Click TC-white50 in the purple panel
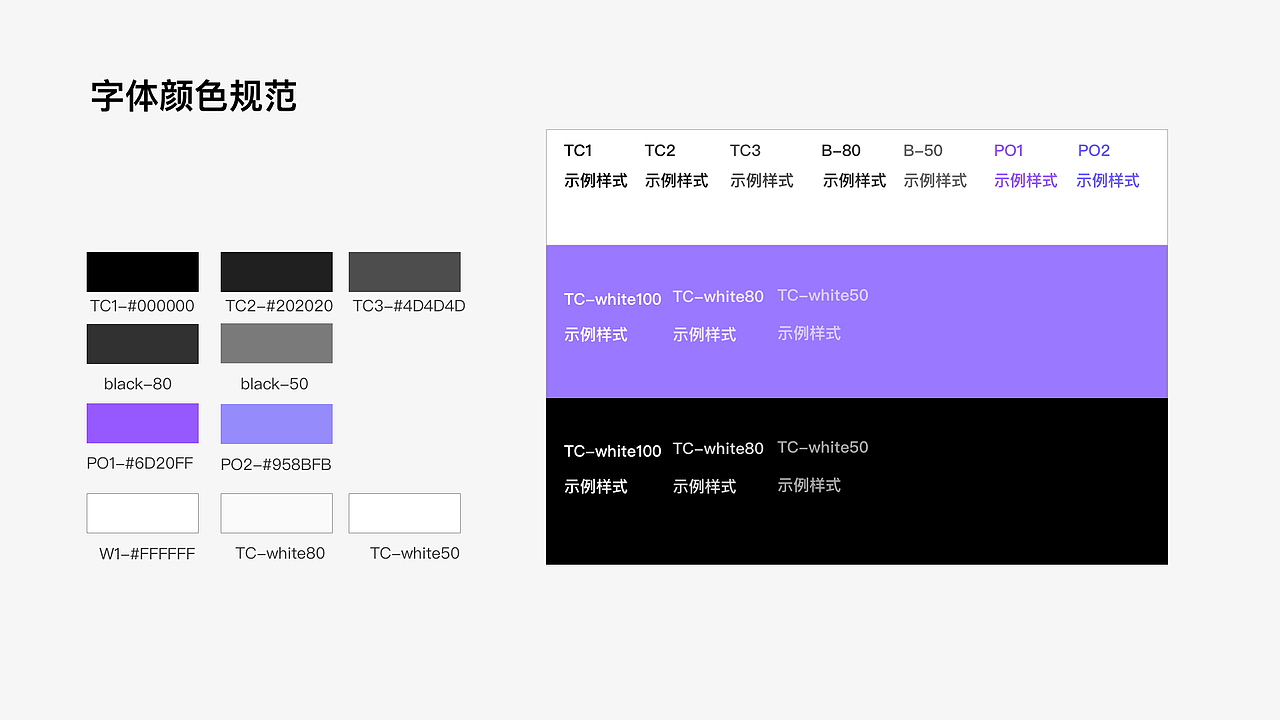The width and height of the screenshot is (1280, 720). 823,296
